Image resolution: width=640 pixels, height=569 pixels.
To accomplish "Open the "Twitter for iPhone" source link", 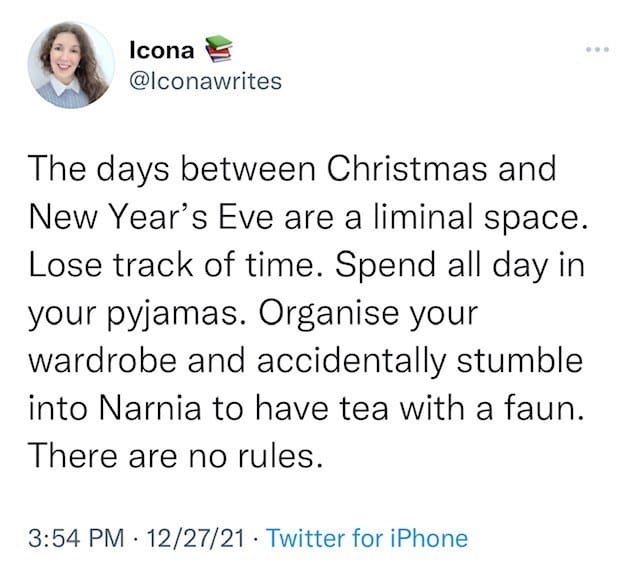I will point(369,538).
